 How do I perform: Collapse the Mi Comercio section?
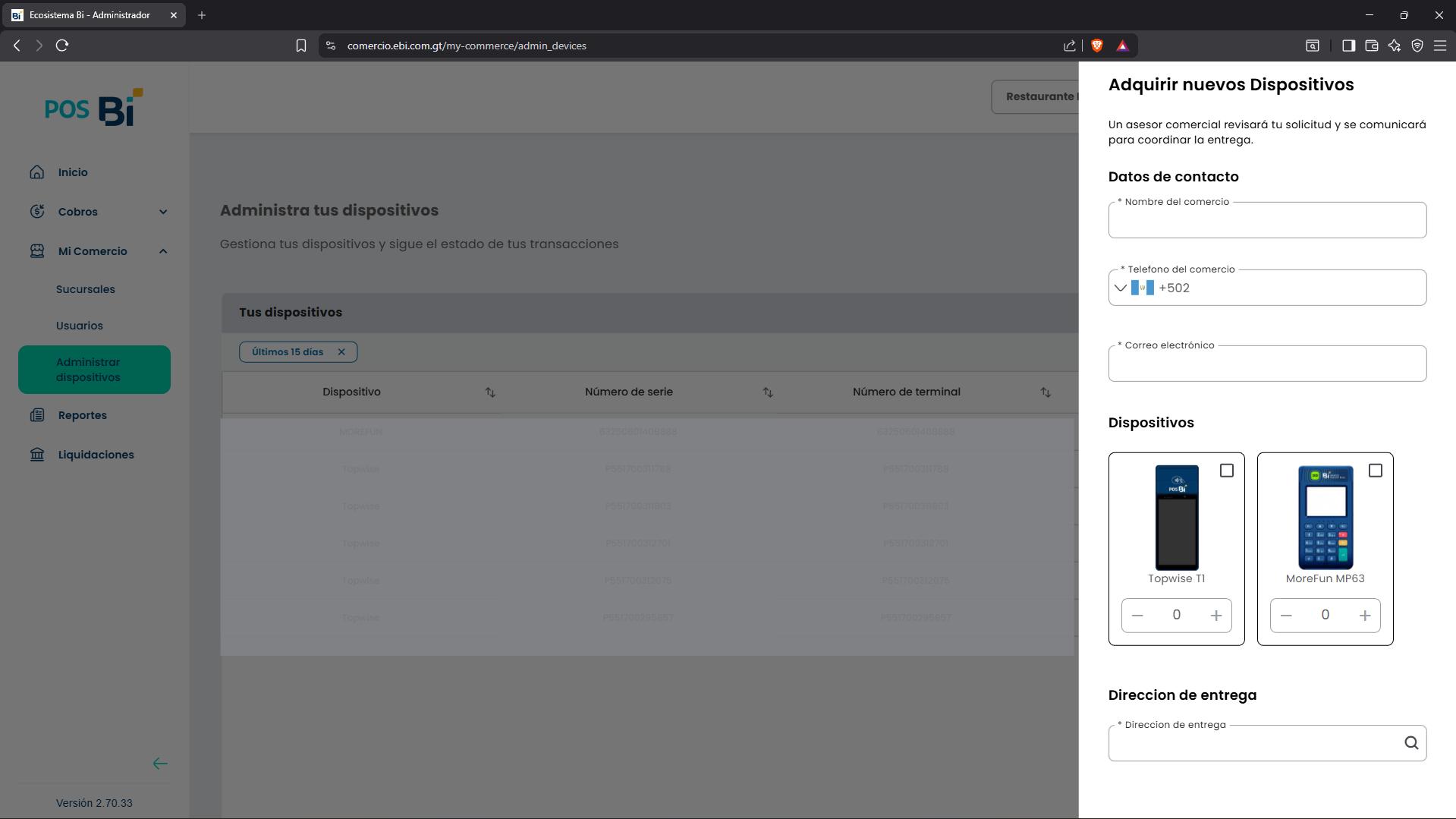pyautogui.click(x=162, y=251)
